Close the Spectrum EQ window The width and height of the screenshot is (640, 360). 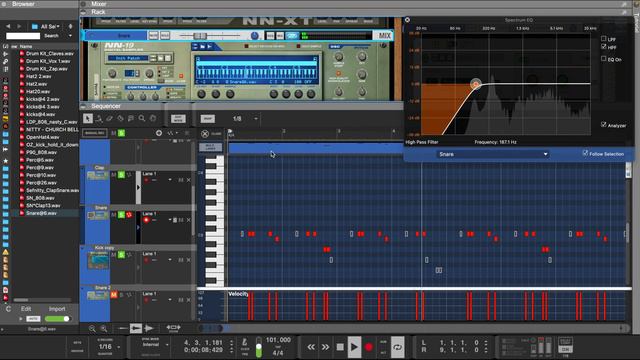pyautogui.click(x=407, y=20)
